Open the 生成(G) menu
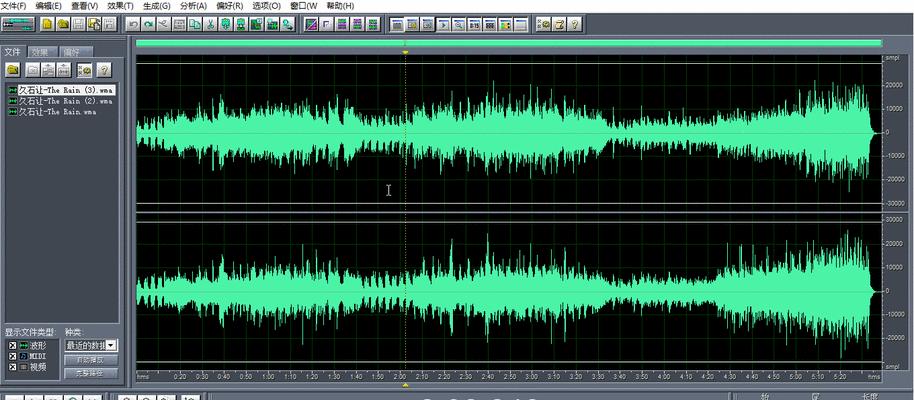Image resolution: width=914 pixels, height=400 pixels. pos(157,6)
